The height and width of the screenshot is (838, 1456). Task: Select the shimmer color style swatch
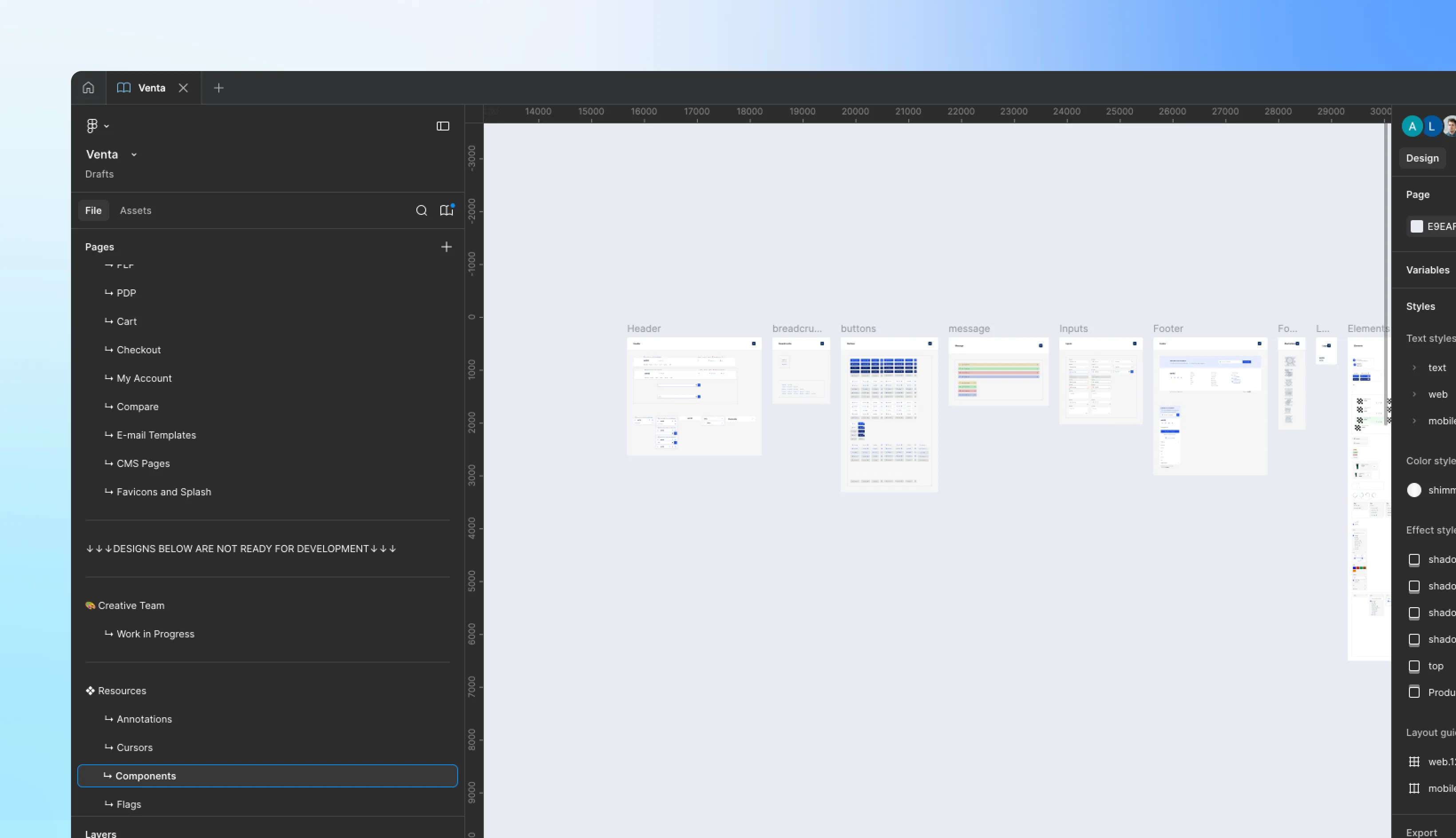(1414, 490)
